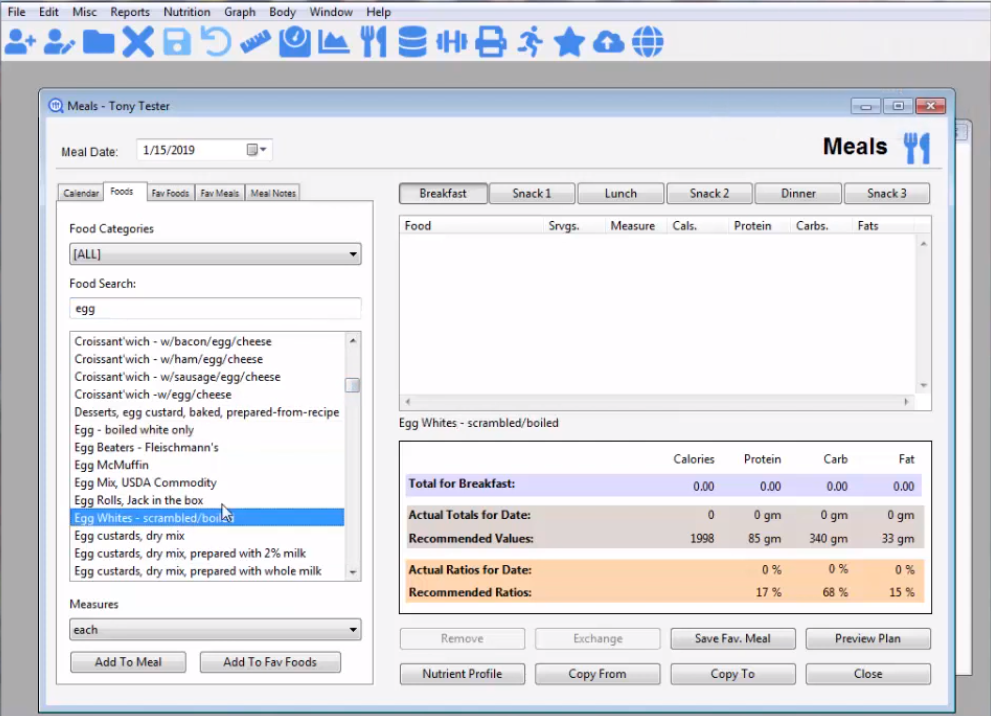This screenshot has width=991, height=716.
Task: Click the Add To Fav Foods button
Action: [270, 662]
